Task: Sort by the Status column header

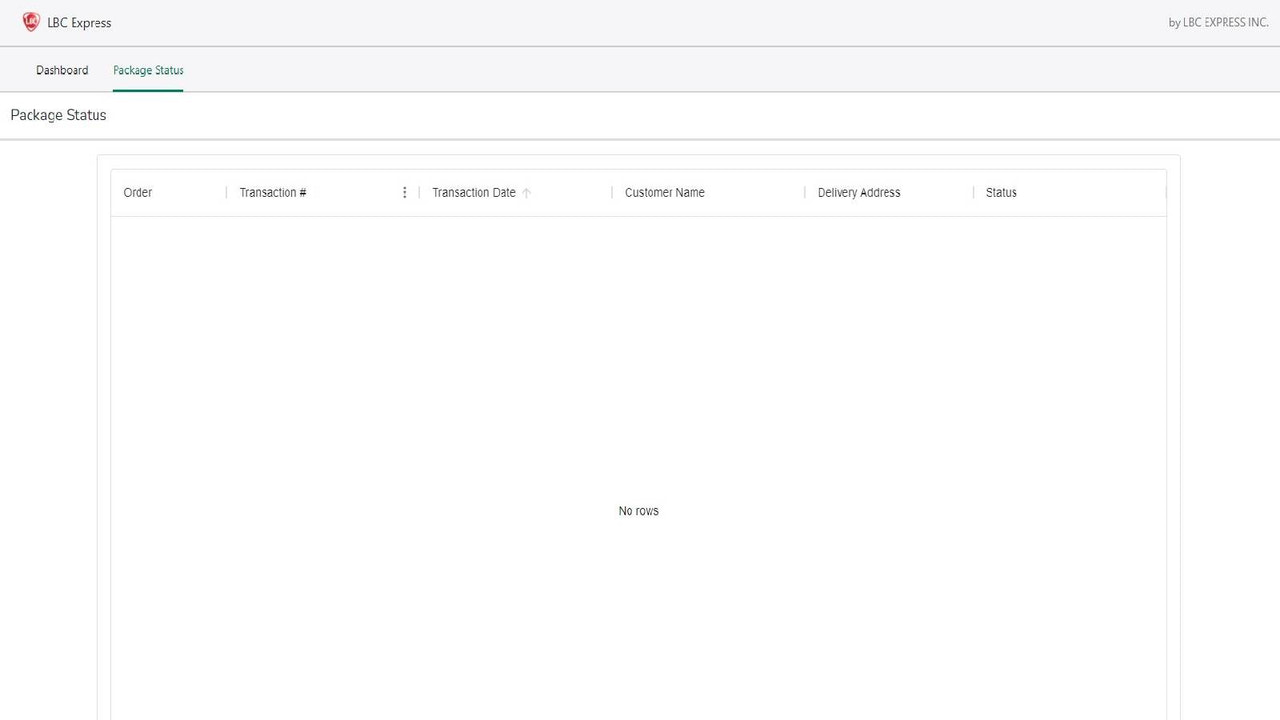Action: (1000, 192)
